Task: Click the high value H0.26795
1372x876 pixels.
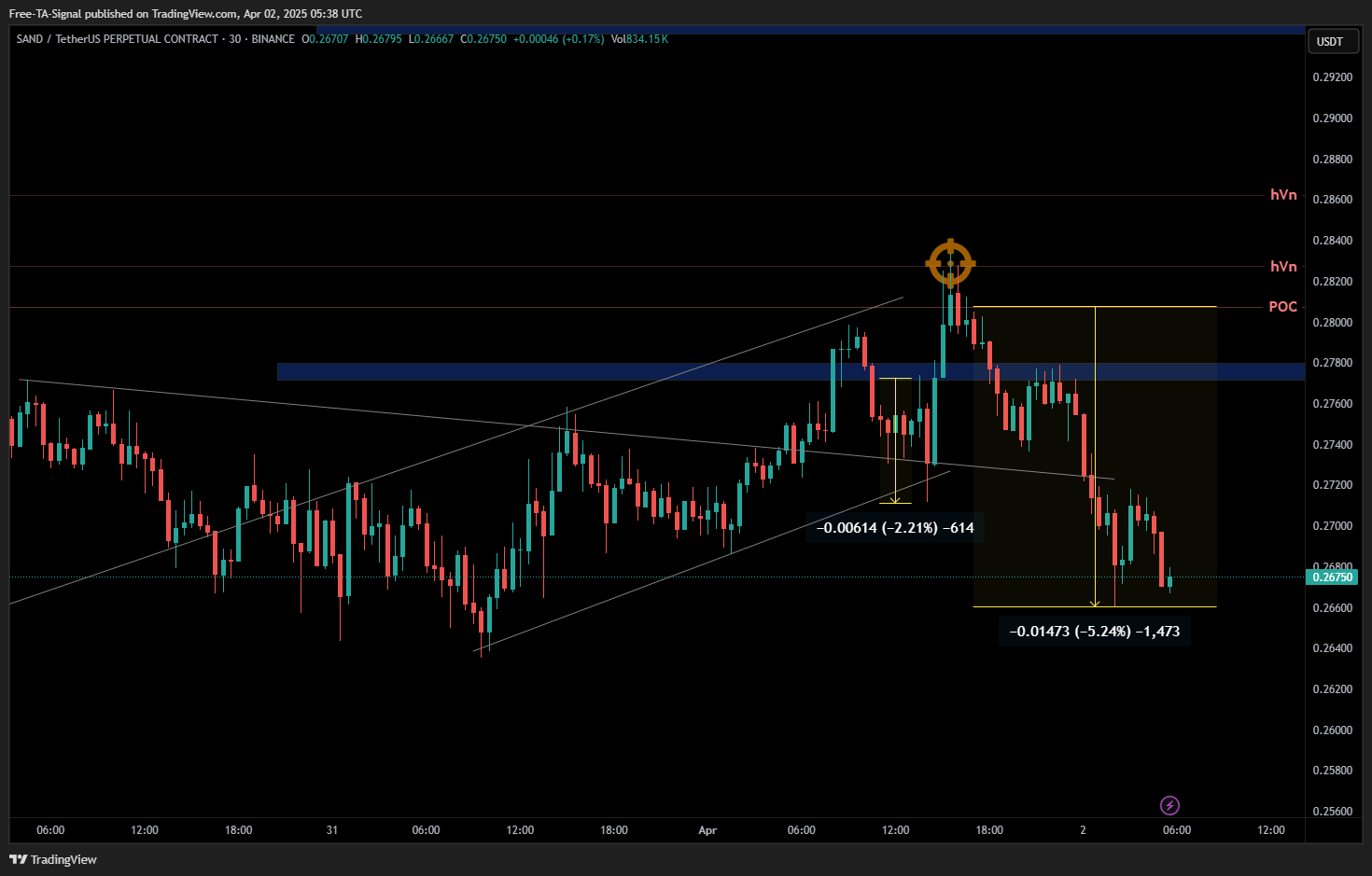Action: click(378, 39)
